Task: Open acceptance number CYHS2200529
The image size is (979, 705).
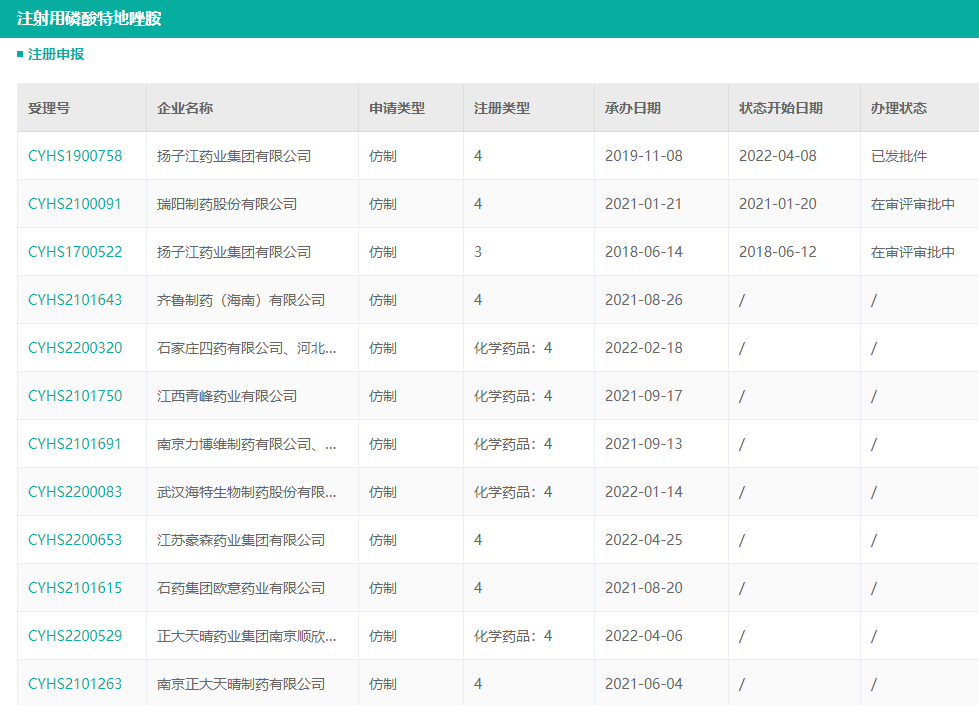Action: click(x=75, y=636)
